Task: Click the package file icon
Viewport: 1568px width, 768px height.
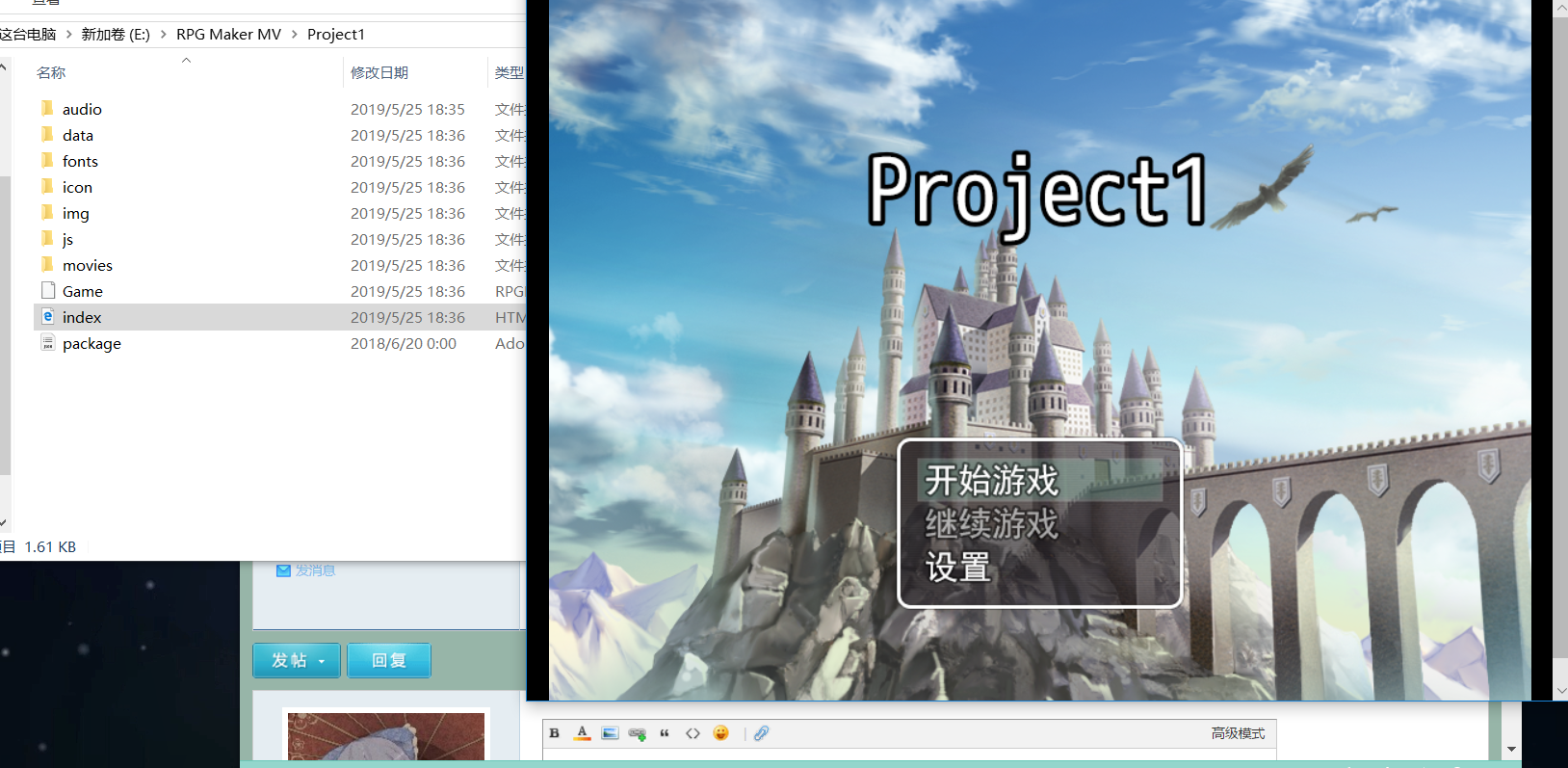Action: point(48,342)
